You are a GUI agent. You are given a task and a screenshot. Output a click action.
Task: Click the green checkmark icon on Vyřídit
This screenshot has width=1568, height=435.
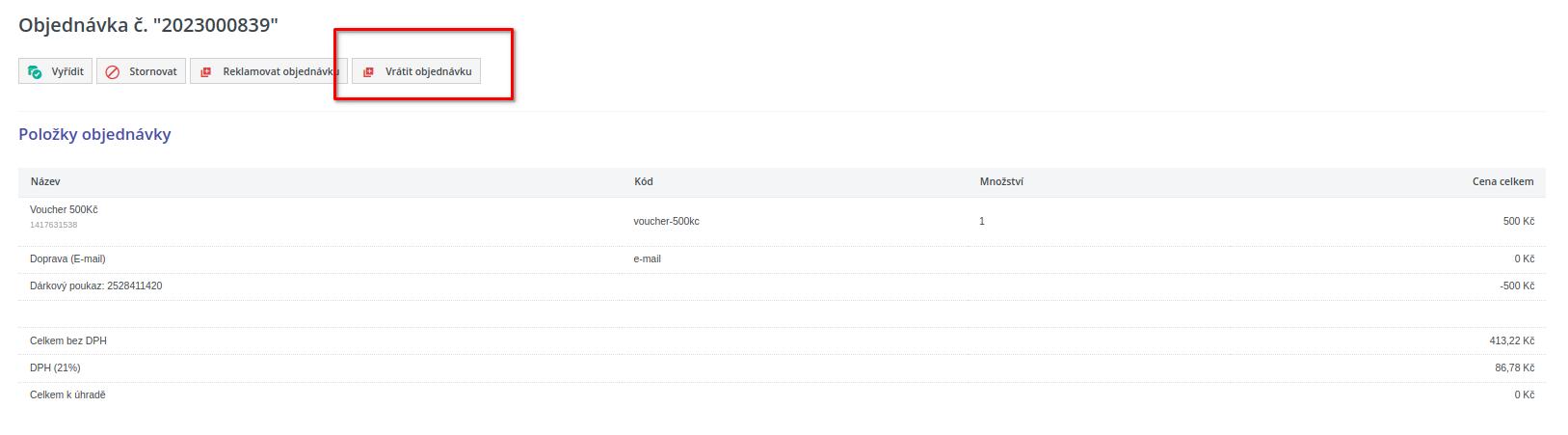36,72
